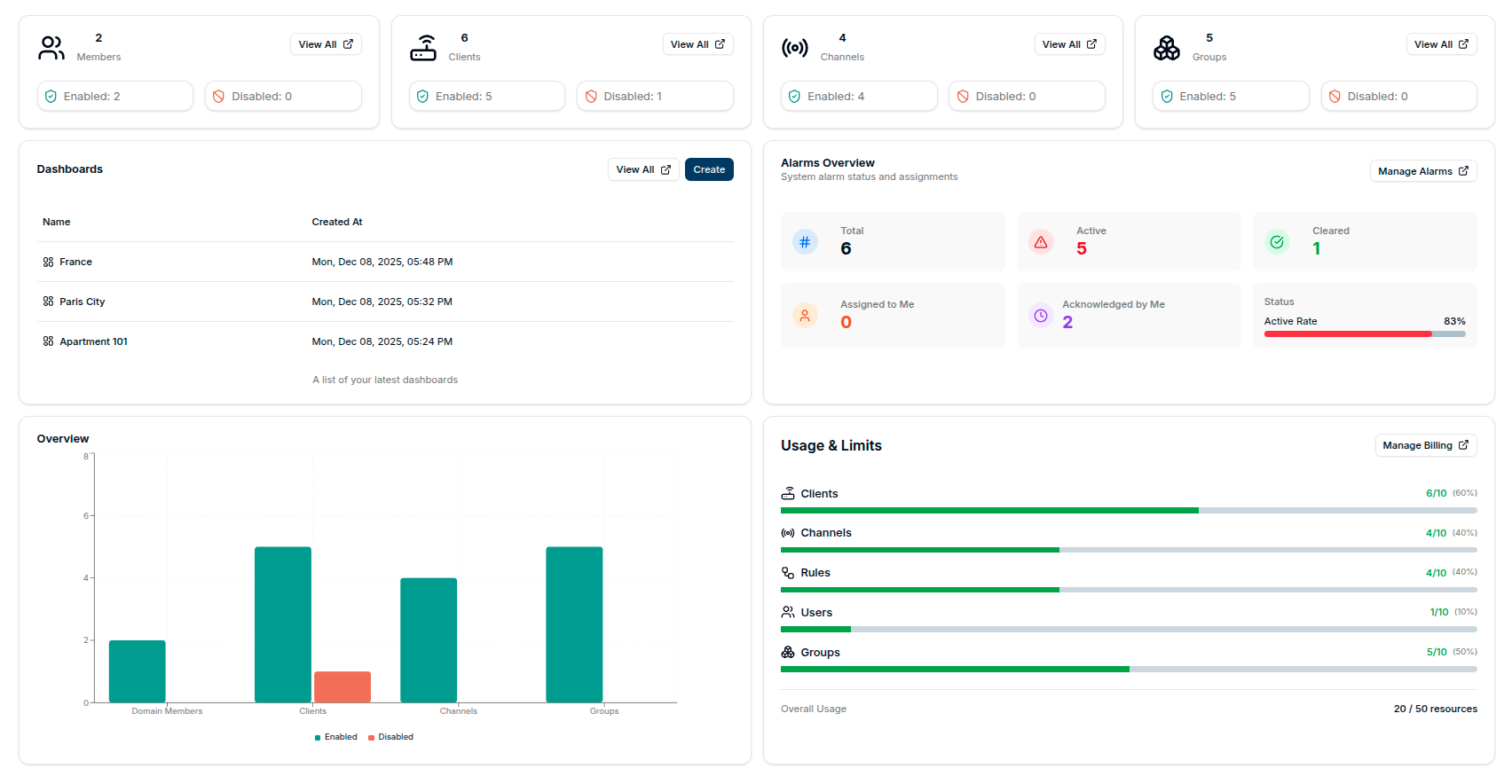Click the Groups cubes icon
Image resolution: width=1512 pixels, height=784 pixels.
1166,48
